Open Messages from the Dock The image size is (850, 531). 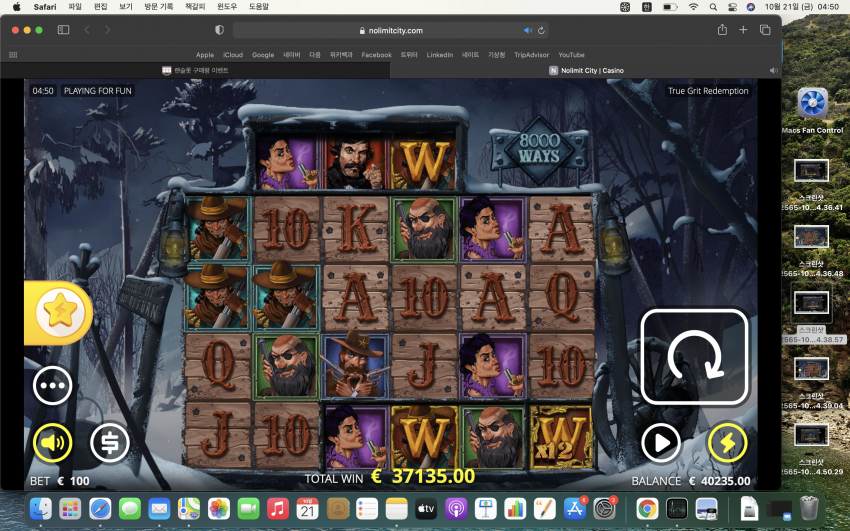(130, 509)
